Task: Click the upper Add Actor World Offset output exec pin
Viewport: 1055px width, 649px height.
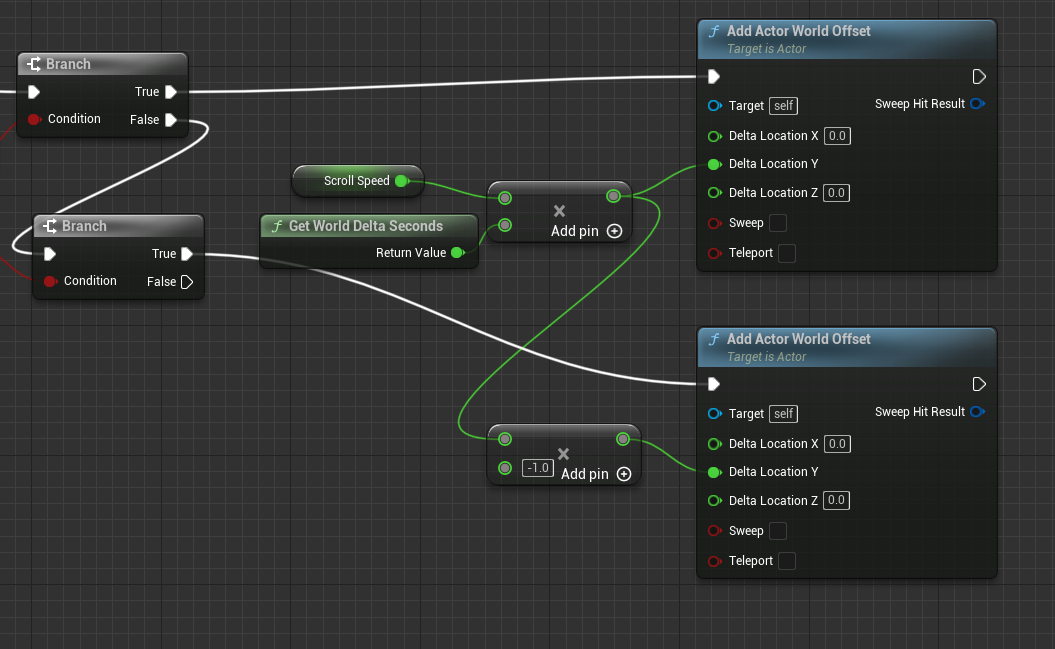Action: pyautogui.click(x=979, y=77)
